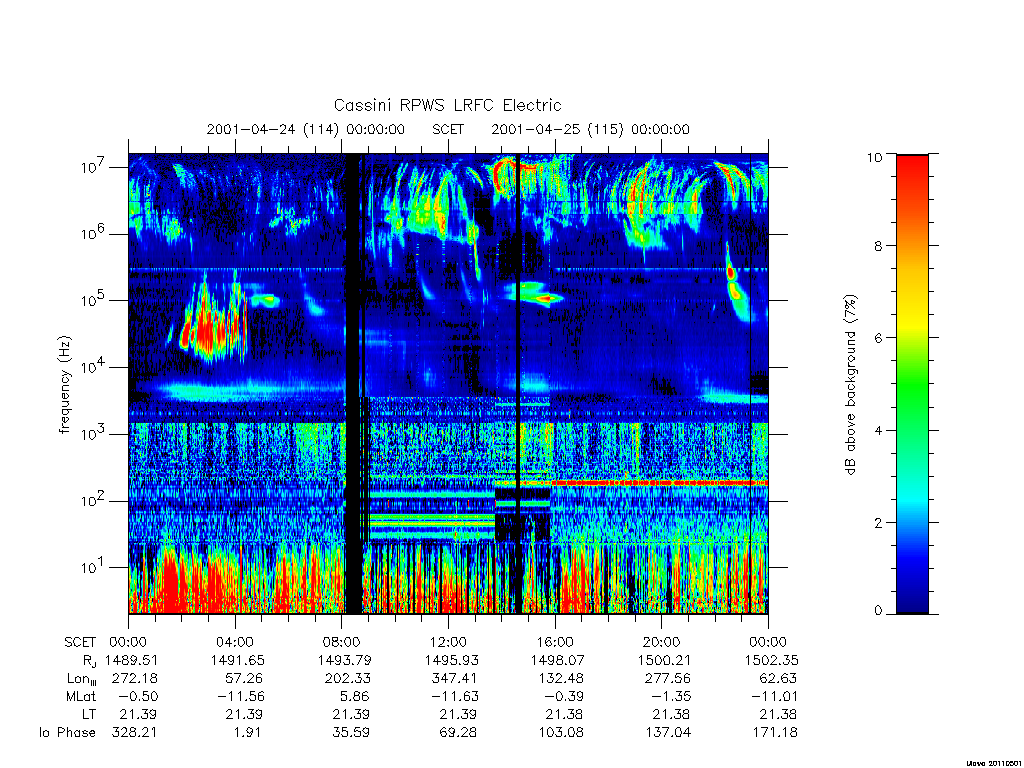Click the 'frequency (Hz)' axis label
This screenshot has width=1024, height=768.
pos(64,385)
